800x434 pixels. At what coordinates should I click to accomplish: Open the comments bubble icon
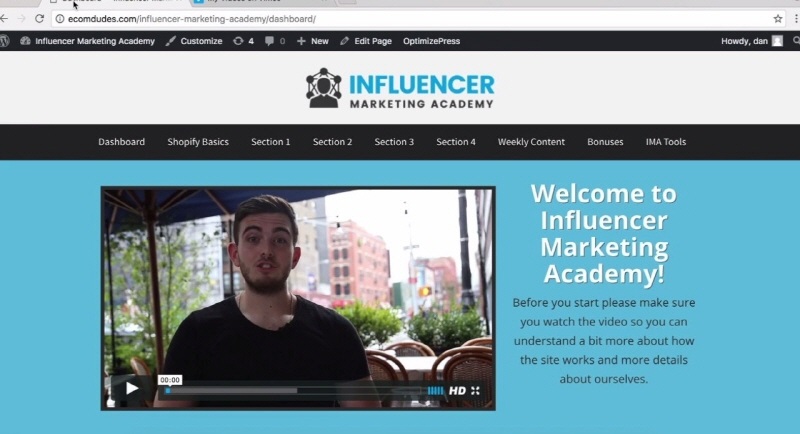[x=274, y=41]
